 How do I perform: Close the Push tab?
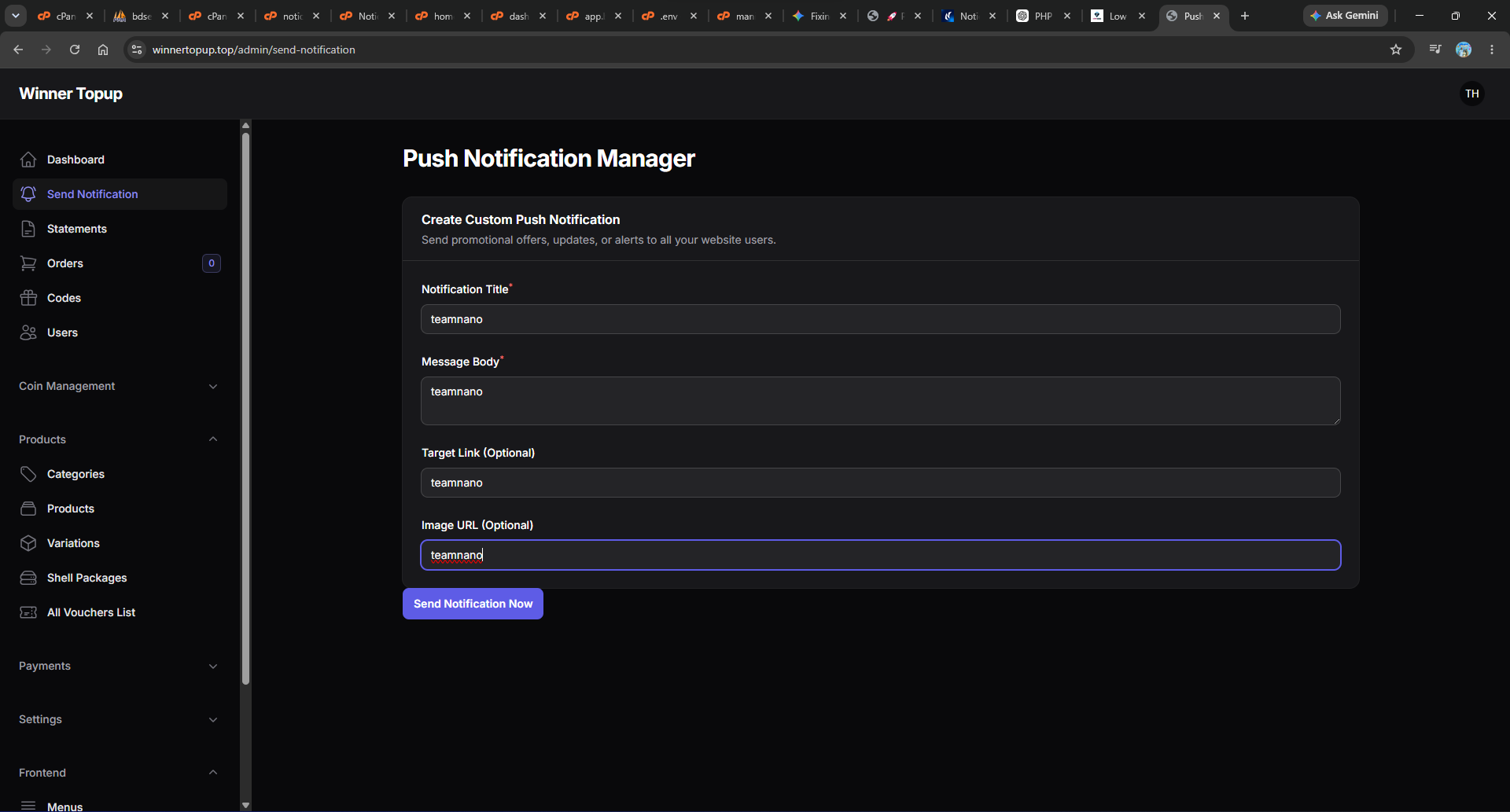pyautogui.click(x=1217, y=16)
